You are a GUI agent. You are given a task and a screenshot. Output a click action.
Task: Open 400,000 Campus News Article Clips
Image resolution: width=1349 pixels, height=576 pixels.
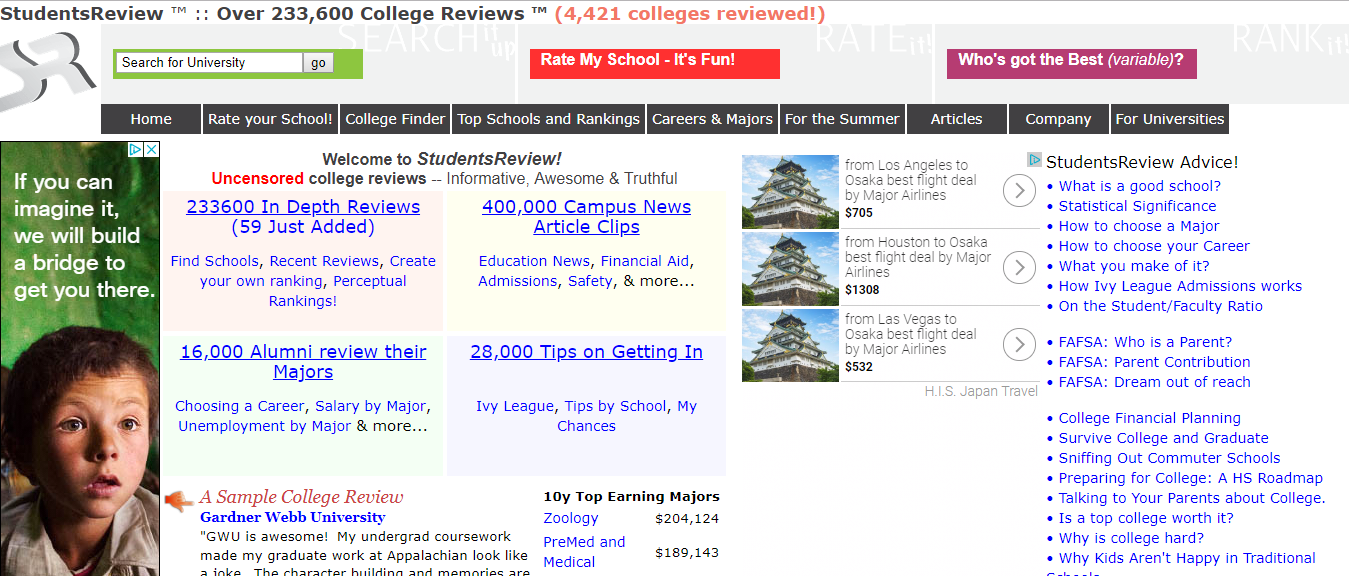click(586, 217)
